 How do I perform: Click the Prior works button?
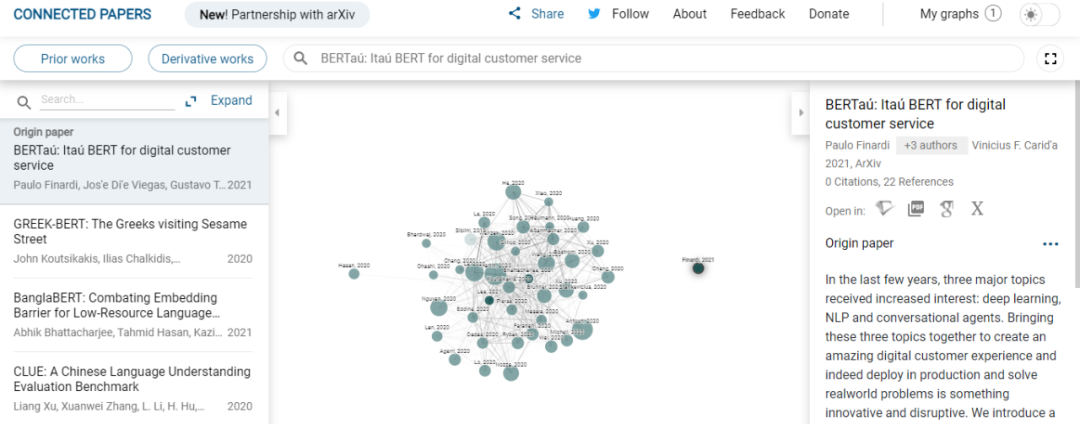point(73,59)
